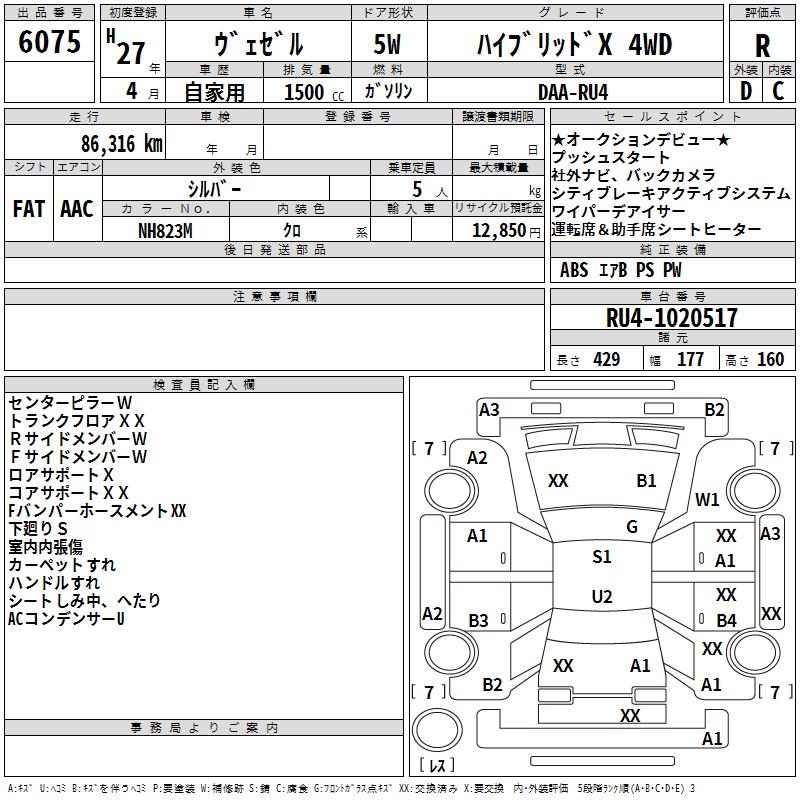
Task: Select chassis number RU4-1020517
Action: click(672, 318)
